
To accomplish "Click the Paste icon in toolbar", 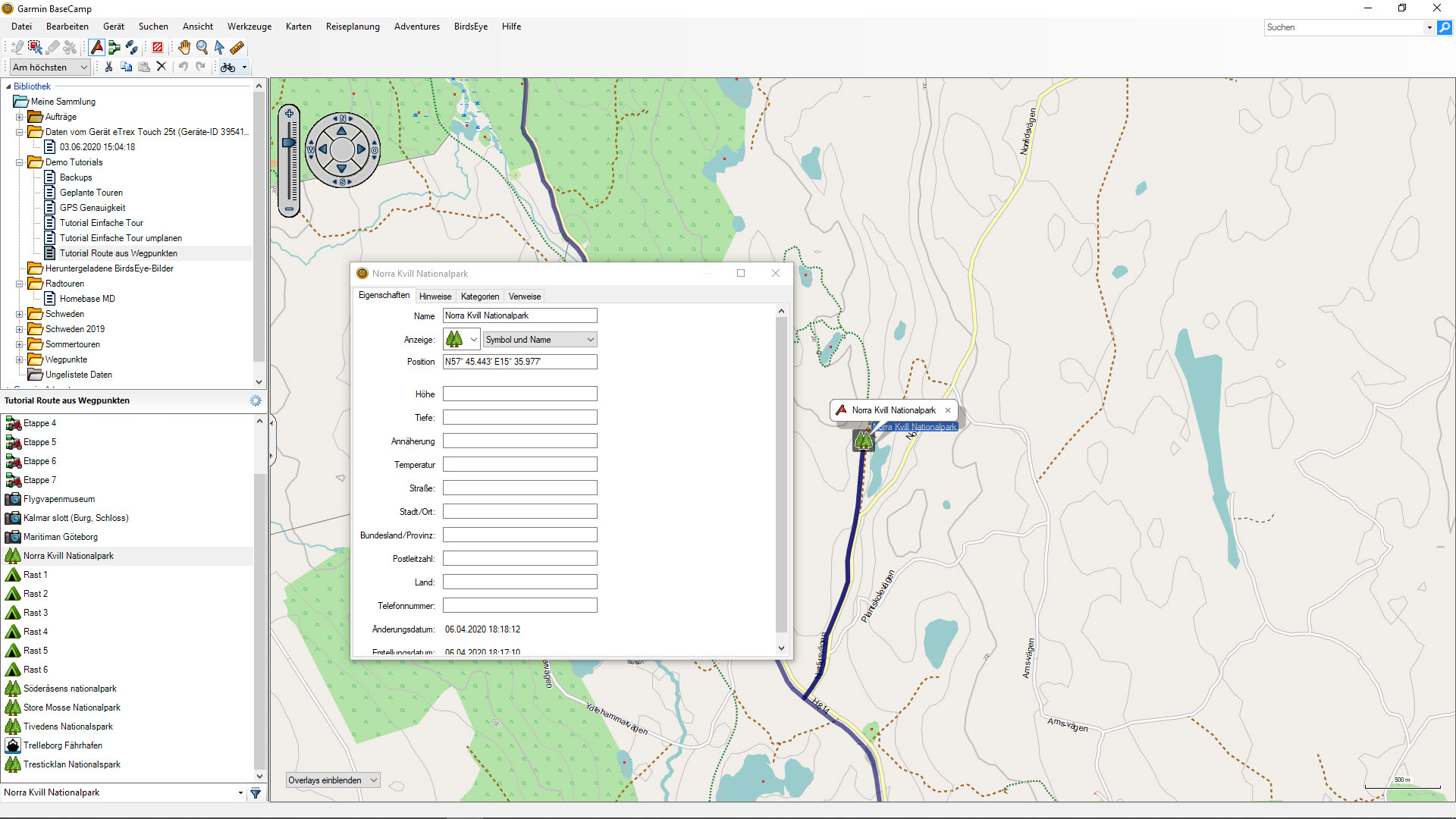I will [x=144, y=67].
